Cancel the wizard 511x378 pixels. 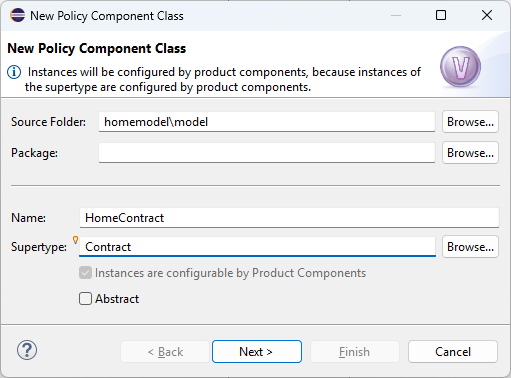point(453,352)
